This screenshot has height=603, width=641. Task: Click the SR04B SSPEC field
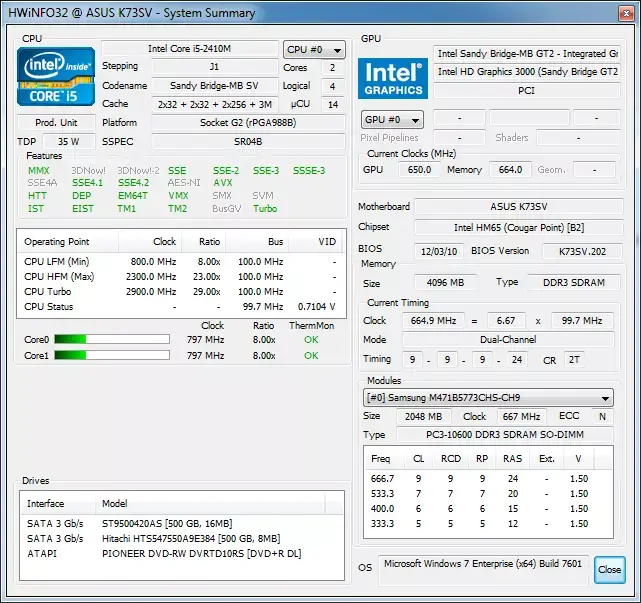[x=248, y=141]
